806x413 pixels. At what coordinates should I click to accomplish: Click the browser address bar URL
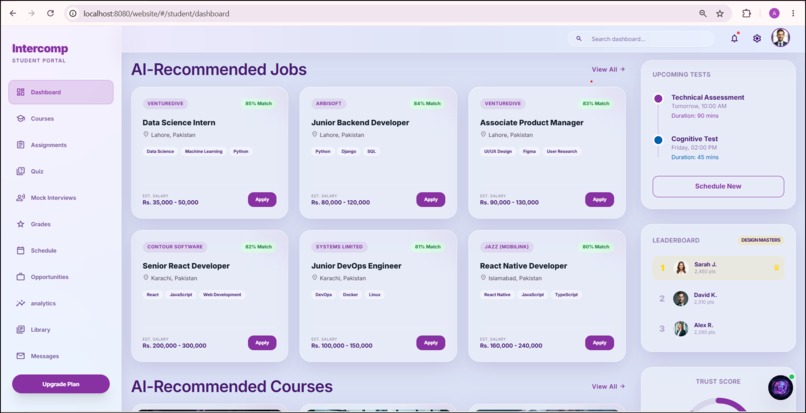156,14
